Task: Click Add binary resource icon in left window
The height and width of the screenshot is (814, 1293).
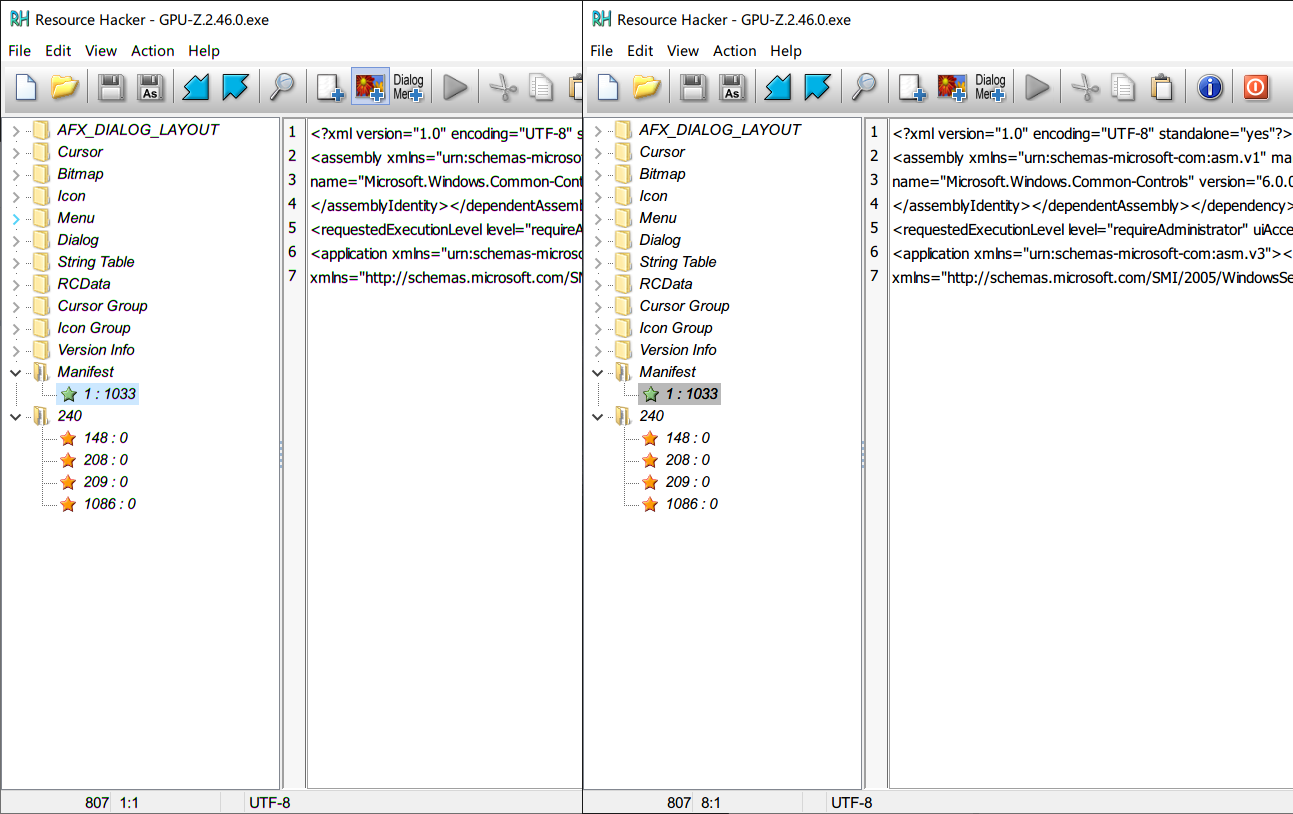Action: [x=330, y=87]
